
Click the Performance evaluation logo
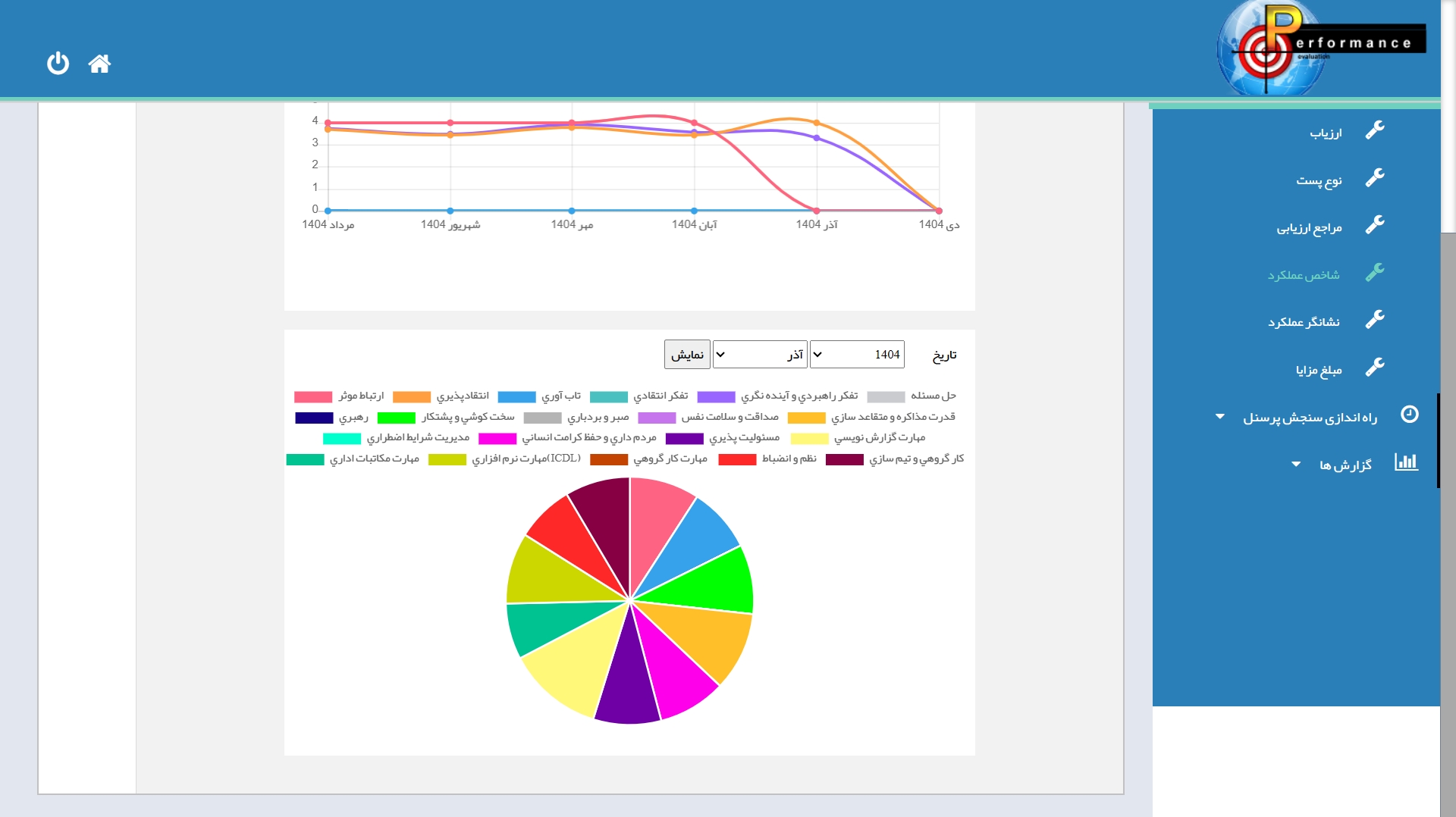[1319, 47]
